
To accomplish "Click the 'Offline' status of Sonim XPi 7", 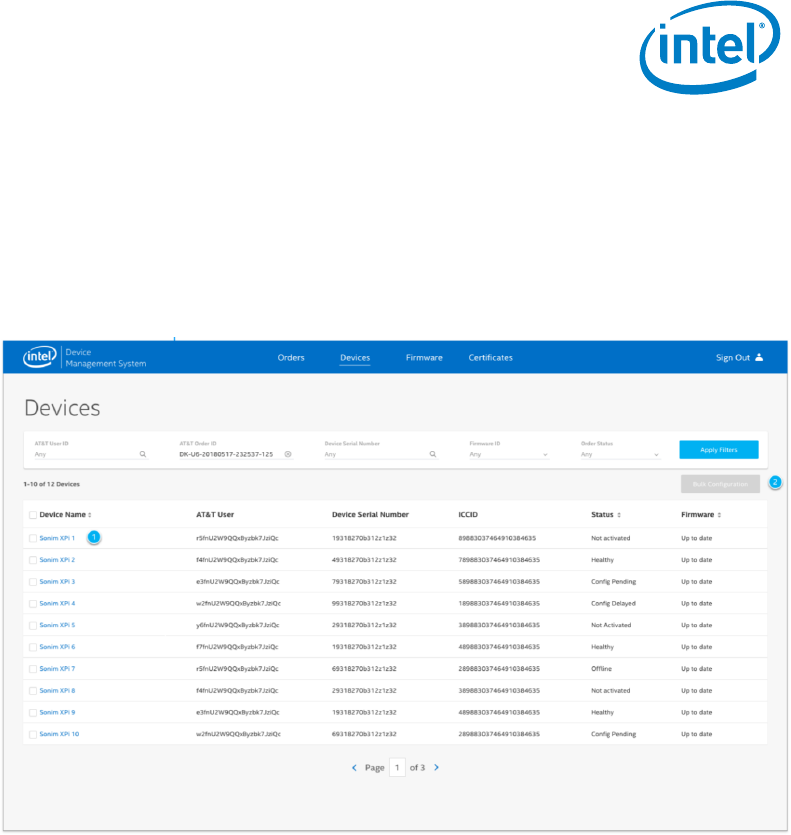I will [601, 669].
